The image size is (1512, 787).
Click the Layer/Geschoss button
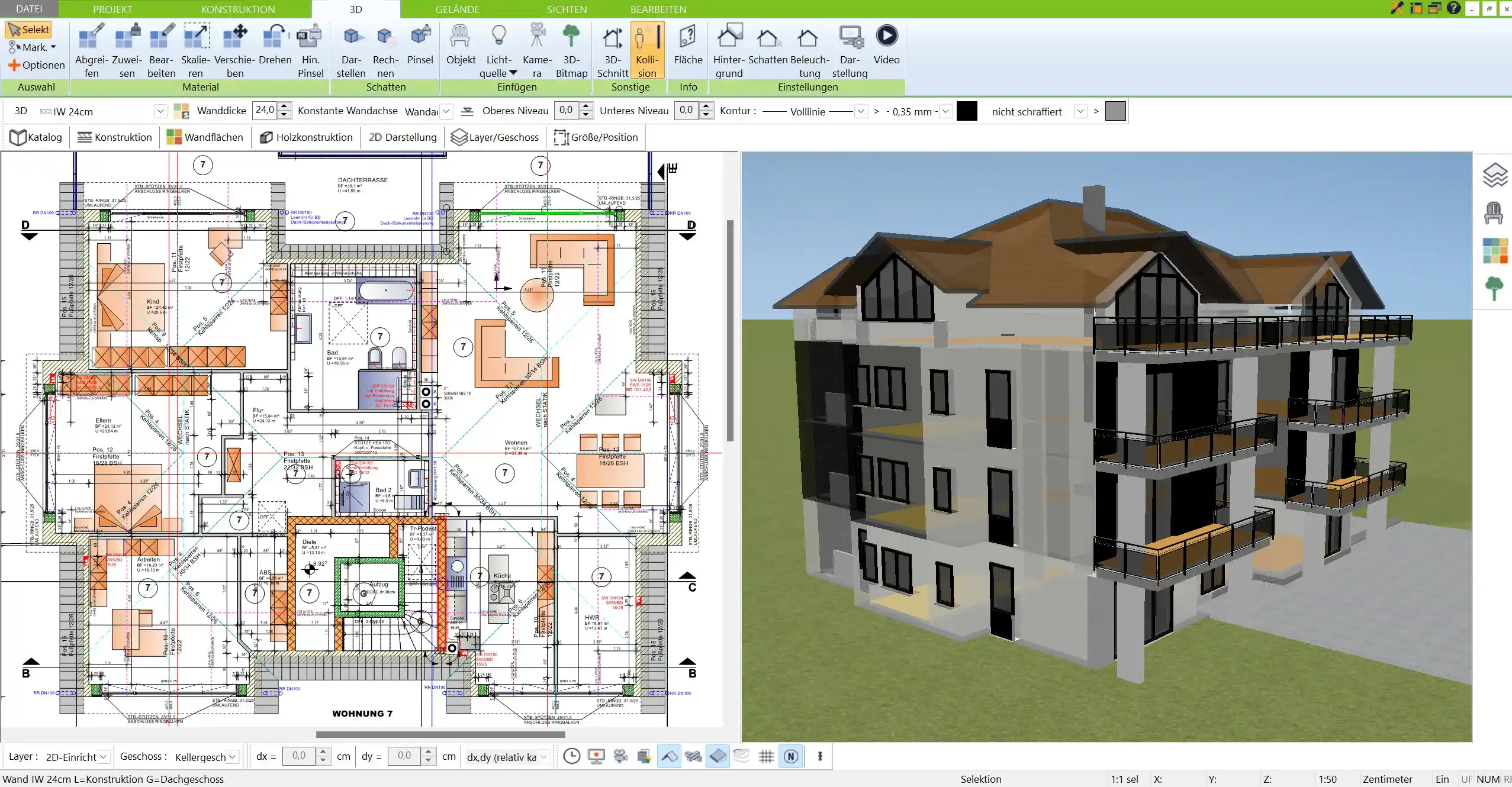495,137
